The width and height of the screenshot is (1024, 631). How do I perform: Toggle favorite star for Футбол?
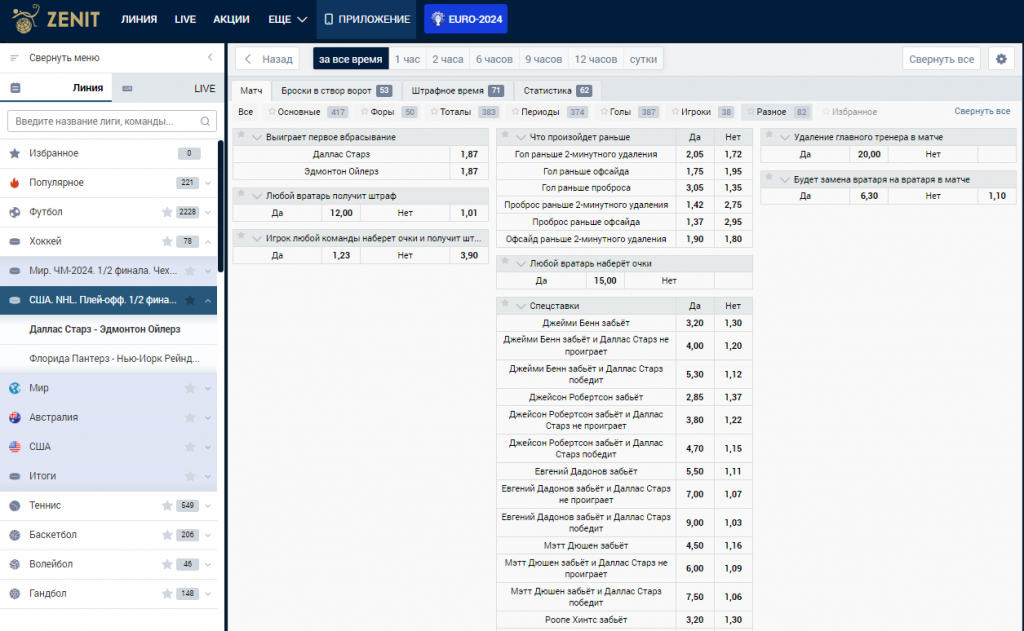[x=167, y=212]
